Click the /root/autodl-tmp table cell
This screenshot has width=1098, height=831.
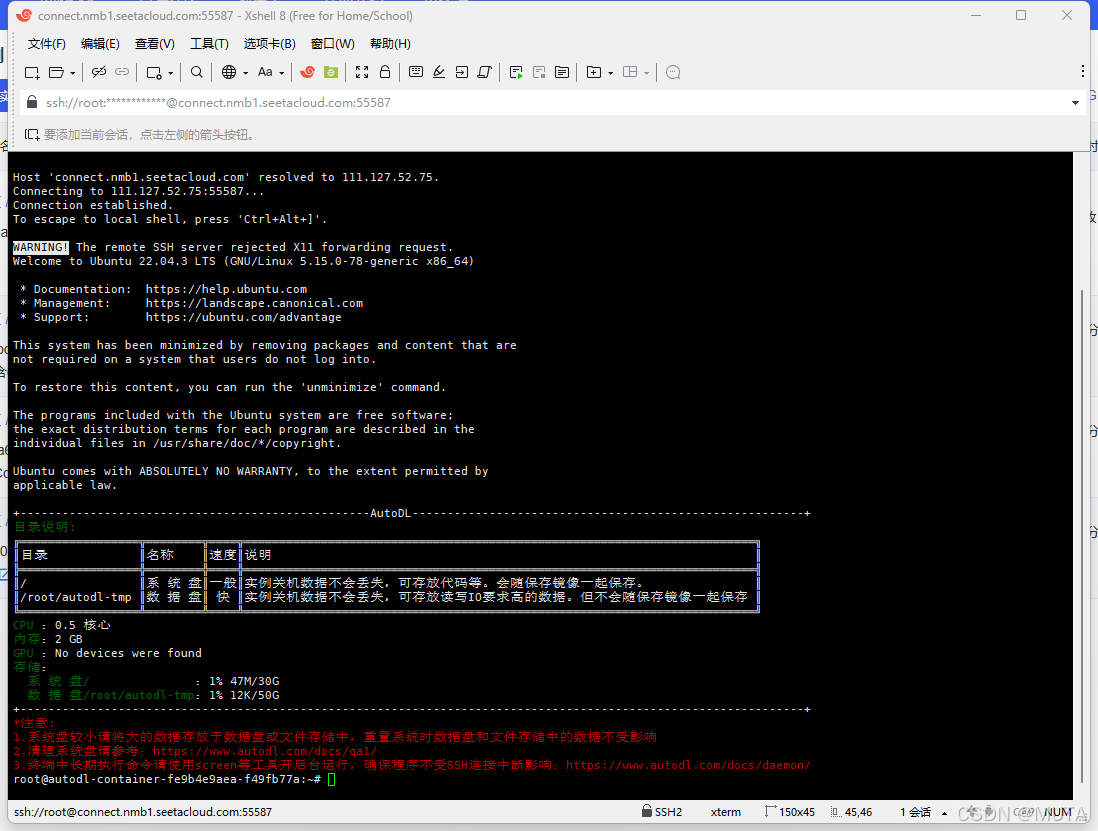point(76,597)
